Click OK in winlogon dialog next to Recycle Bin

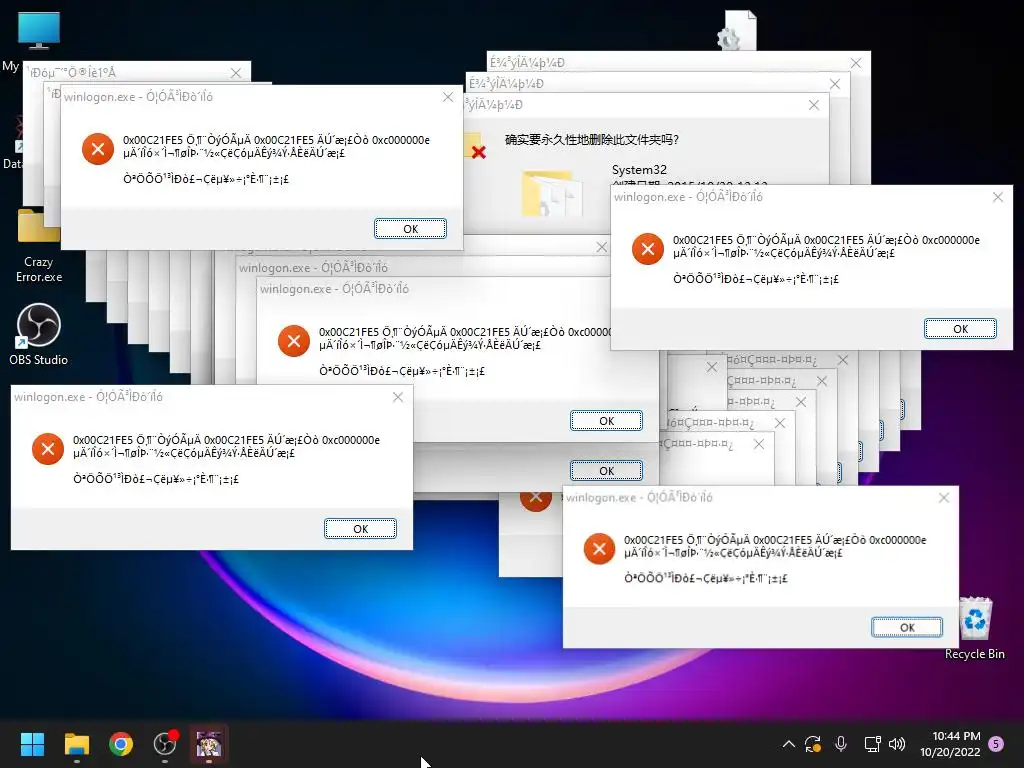tap(907, 627)
